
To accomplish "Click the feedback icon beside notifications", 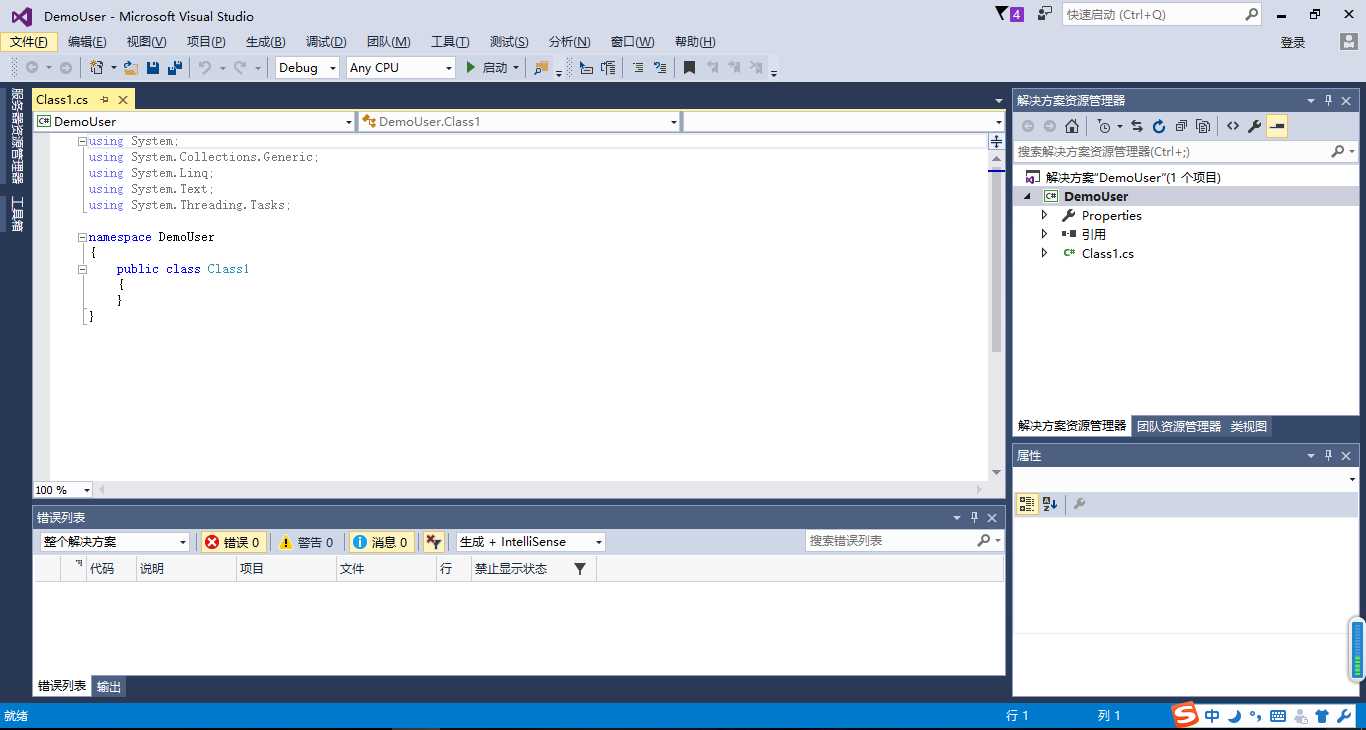I will (1045, 14).
